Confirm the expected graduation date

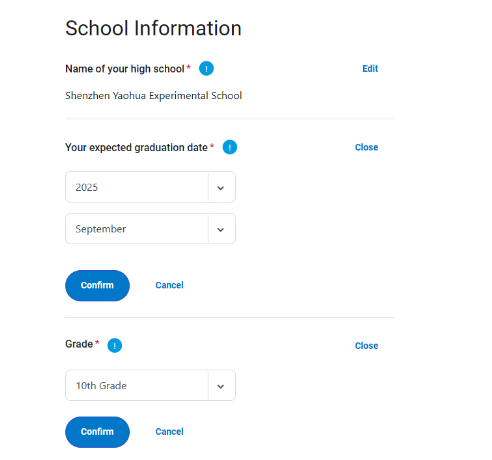click(x=97, y=285)
